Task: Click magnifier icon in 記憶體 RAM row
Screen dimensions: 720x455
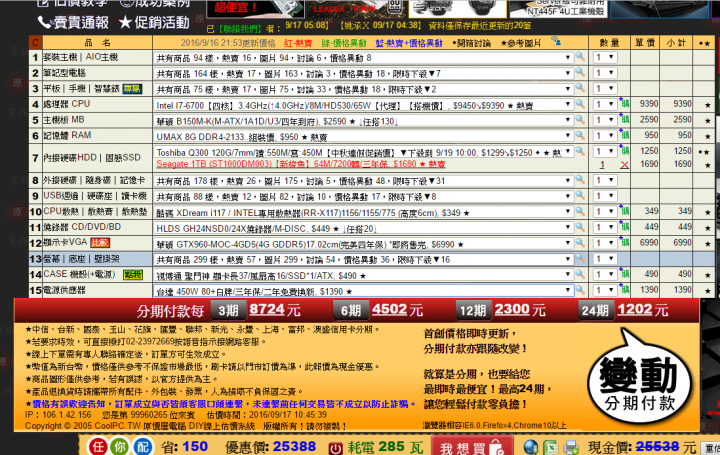Action: click(x=580, y=135)
